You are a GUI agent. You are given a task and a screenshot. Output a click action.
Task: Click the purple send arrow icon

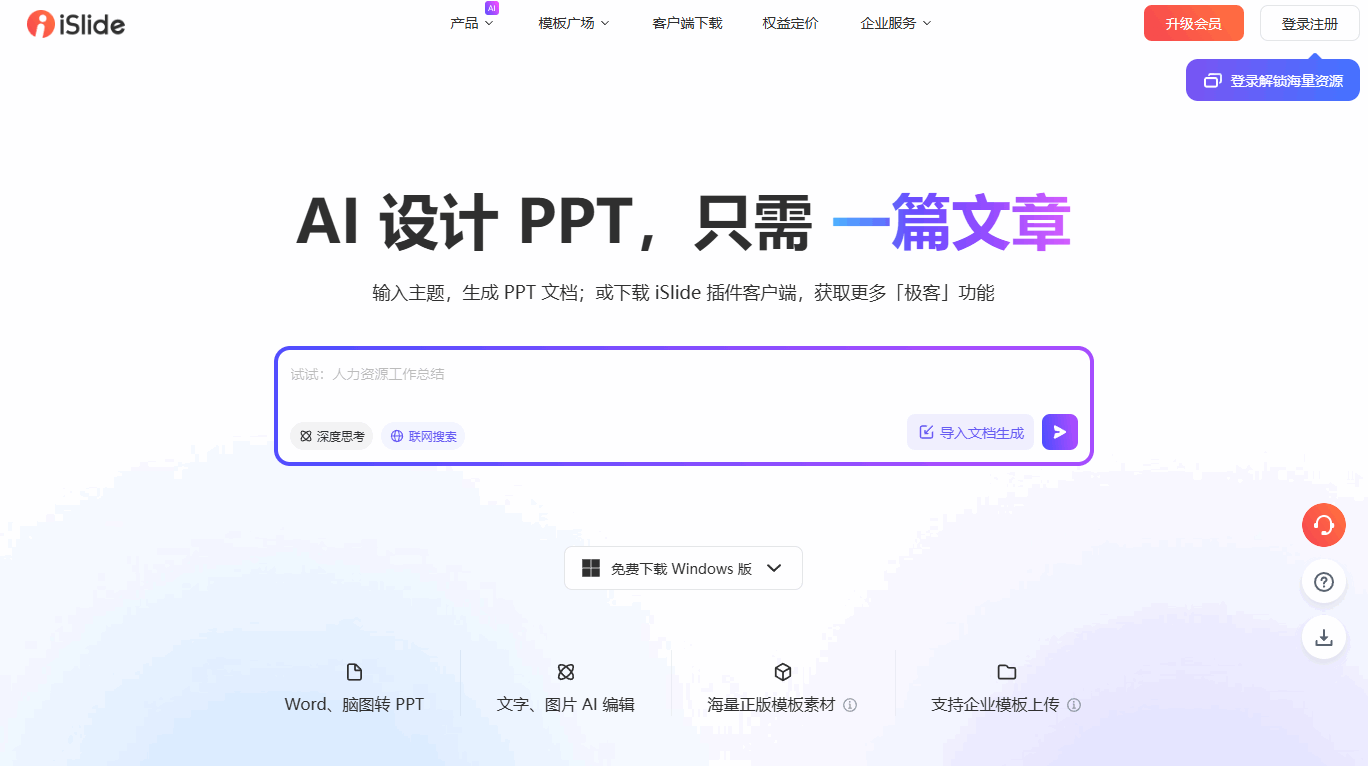(1059, 432)
